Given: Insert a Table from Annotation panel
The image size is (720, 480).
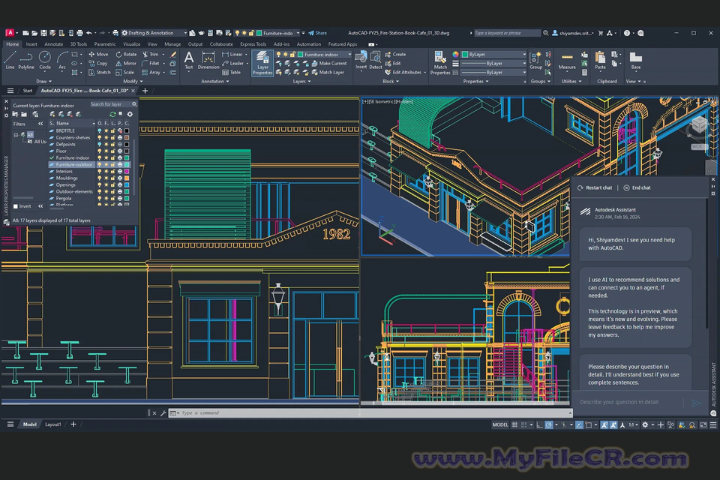Looking at the screenshot, I should tap(231, 72).
